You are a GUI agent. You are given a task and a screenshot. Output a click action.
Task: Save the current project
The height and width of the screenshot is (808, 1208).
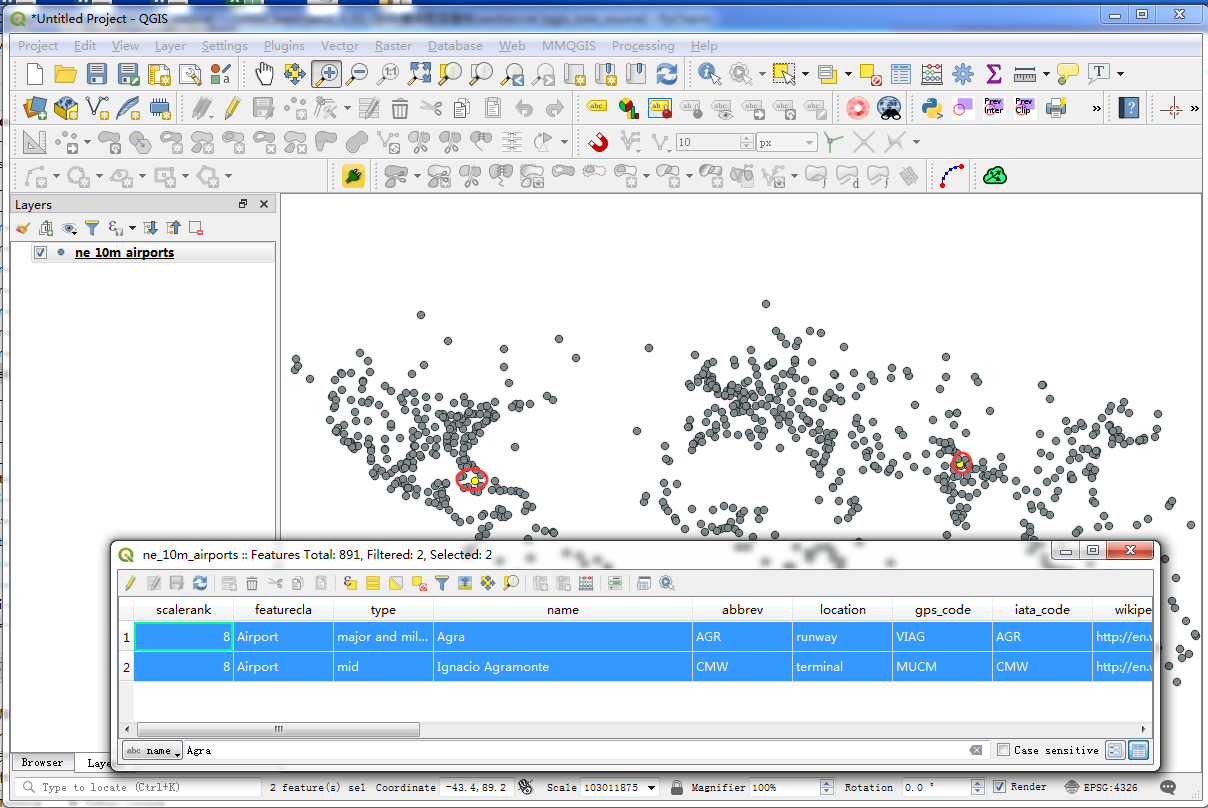(x=97, y=73)
